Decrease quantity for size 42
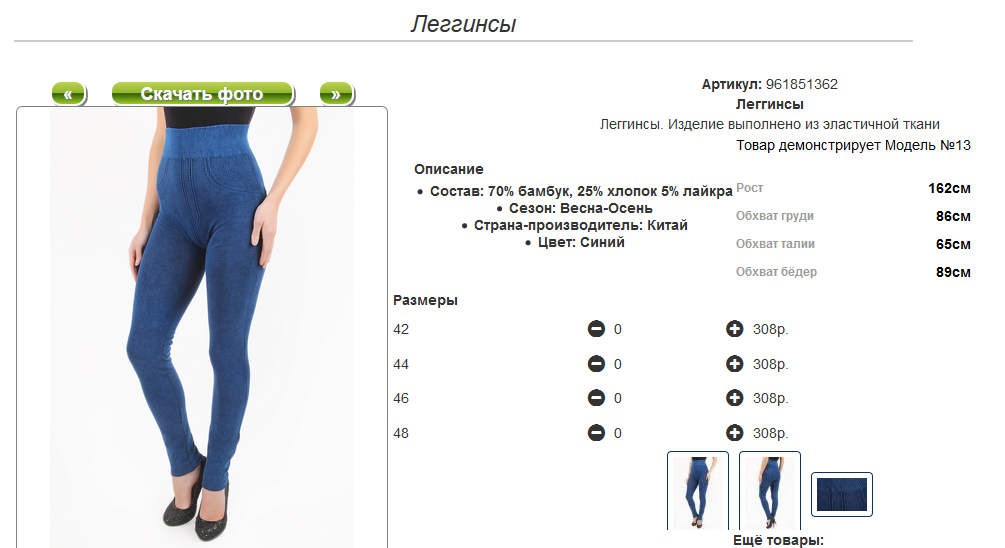1005x548 pixels. tap(596, 329)
